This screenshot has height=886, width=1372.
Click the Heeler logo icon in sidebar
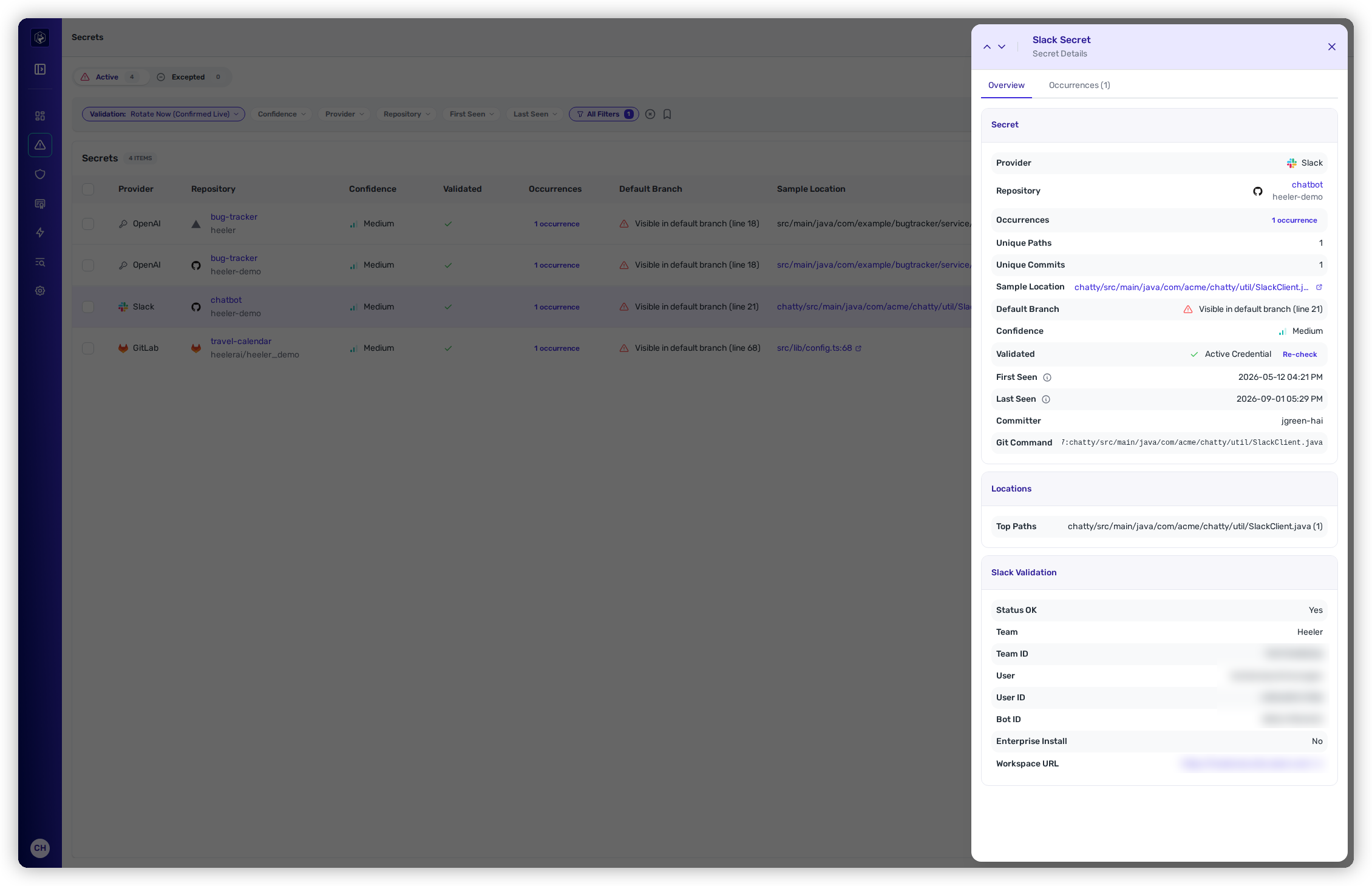(x=40, y=38)
